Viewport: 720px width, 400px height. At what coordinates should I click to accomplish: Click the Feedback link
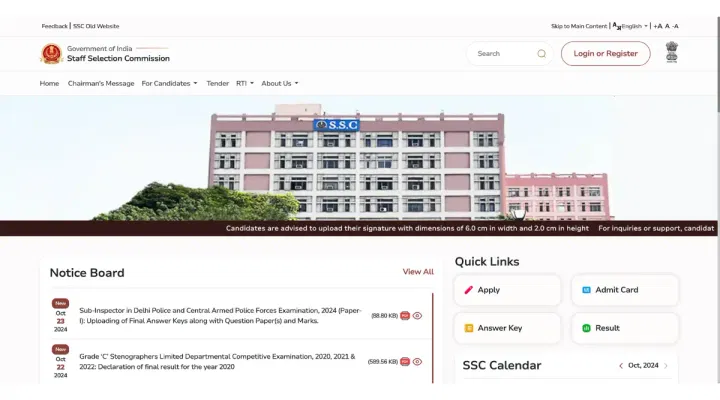(54, 26)
